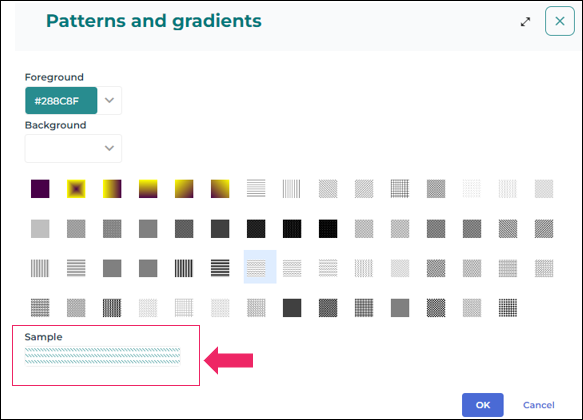Click the #288C8F foreground color swatch

pos(61,100)
